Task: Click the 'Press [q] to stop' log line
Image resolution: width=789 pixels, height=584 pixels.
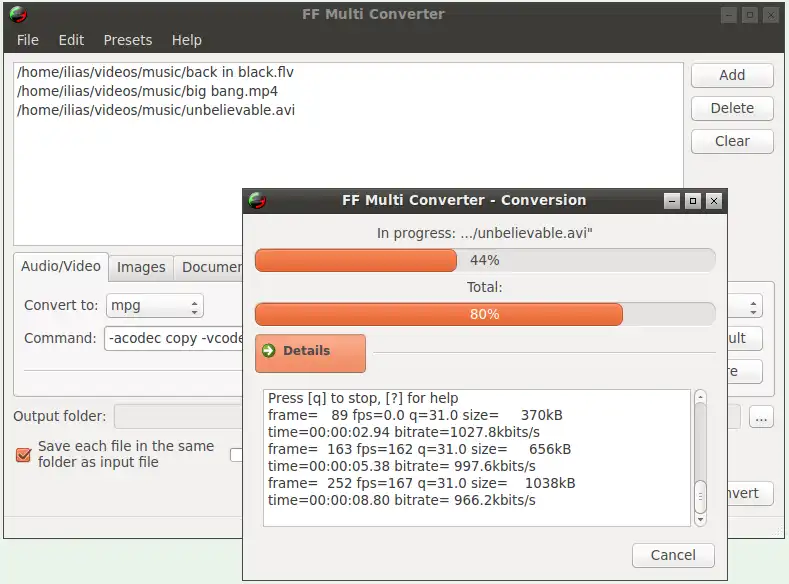Action: pyautogui.click(x=363, y=398)
